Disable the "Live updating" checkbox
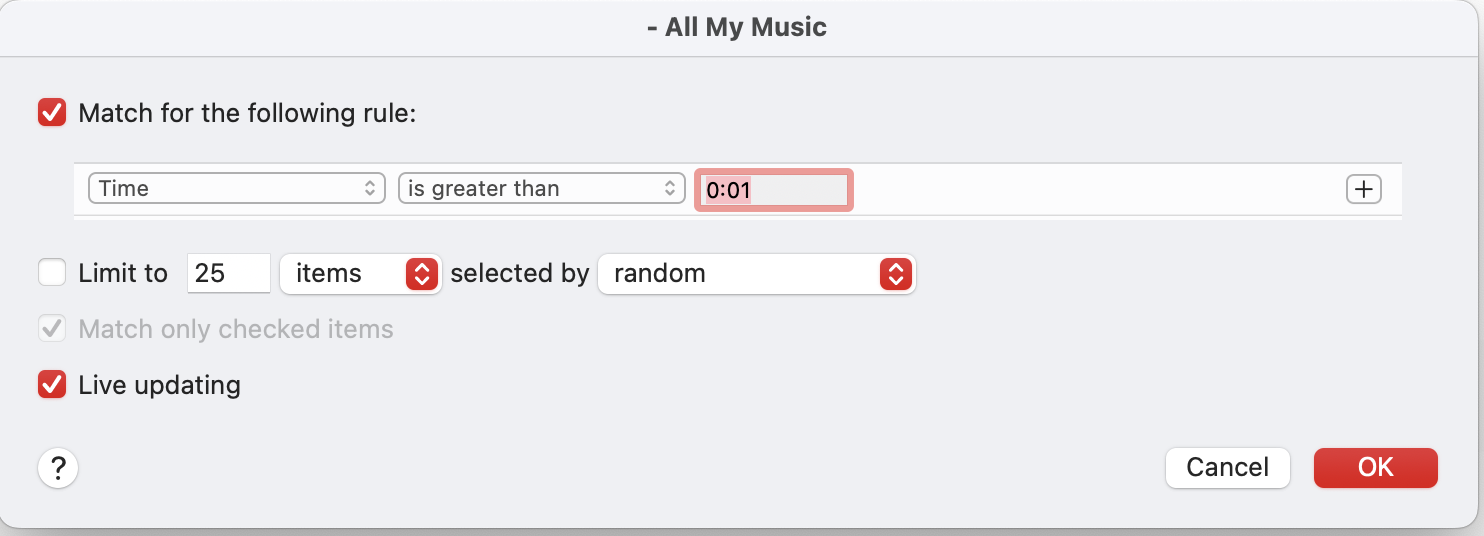This screenshot has height=536, width=1484. pyautogui.click(x=52, y=385)
